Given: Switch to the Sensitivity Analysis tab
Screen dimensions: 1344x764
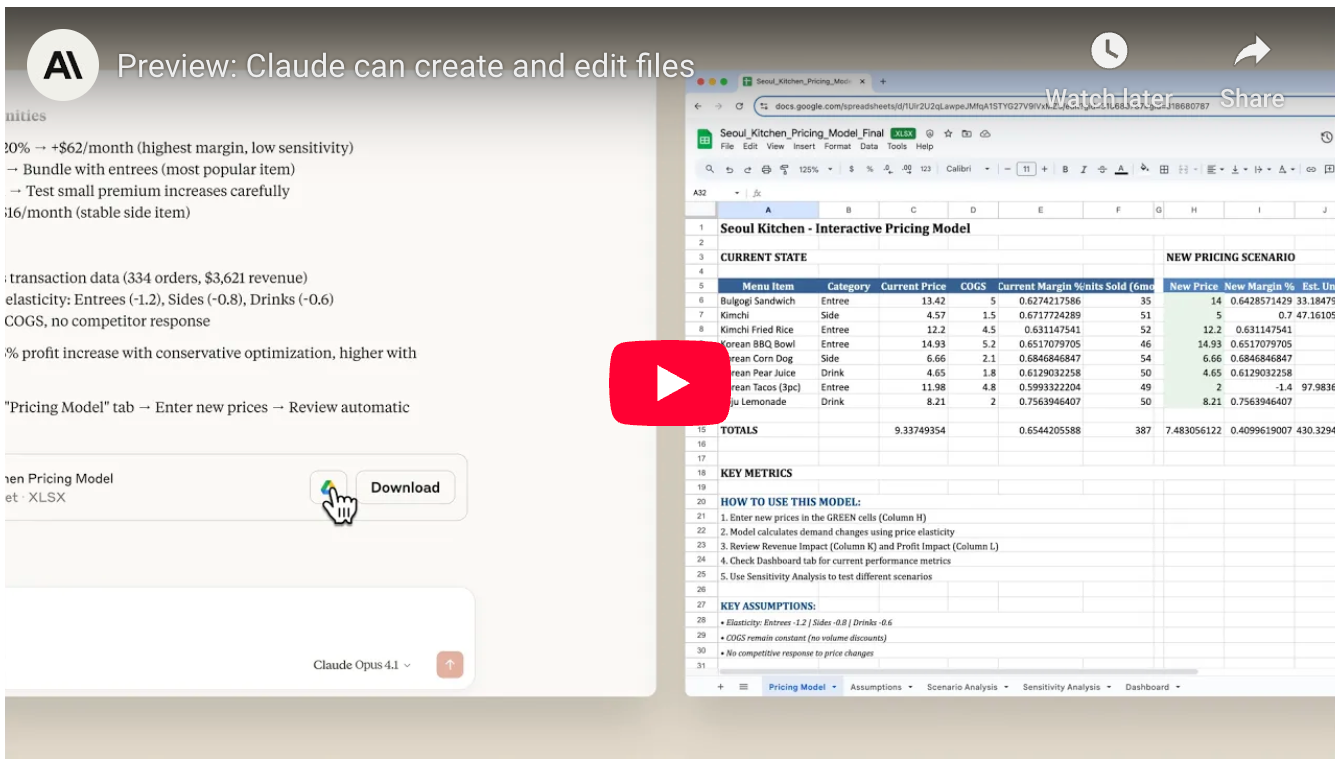Looking at the screenshot, I should point(1066,687).
